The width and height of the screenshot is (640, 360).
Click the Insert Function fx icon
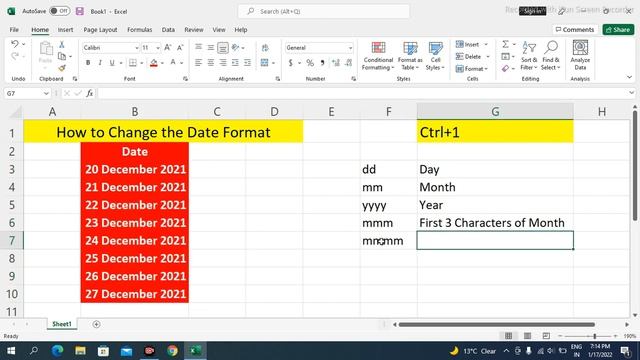pos(90,93)
